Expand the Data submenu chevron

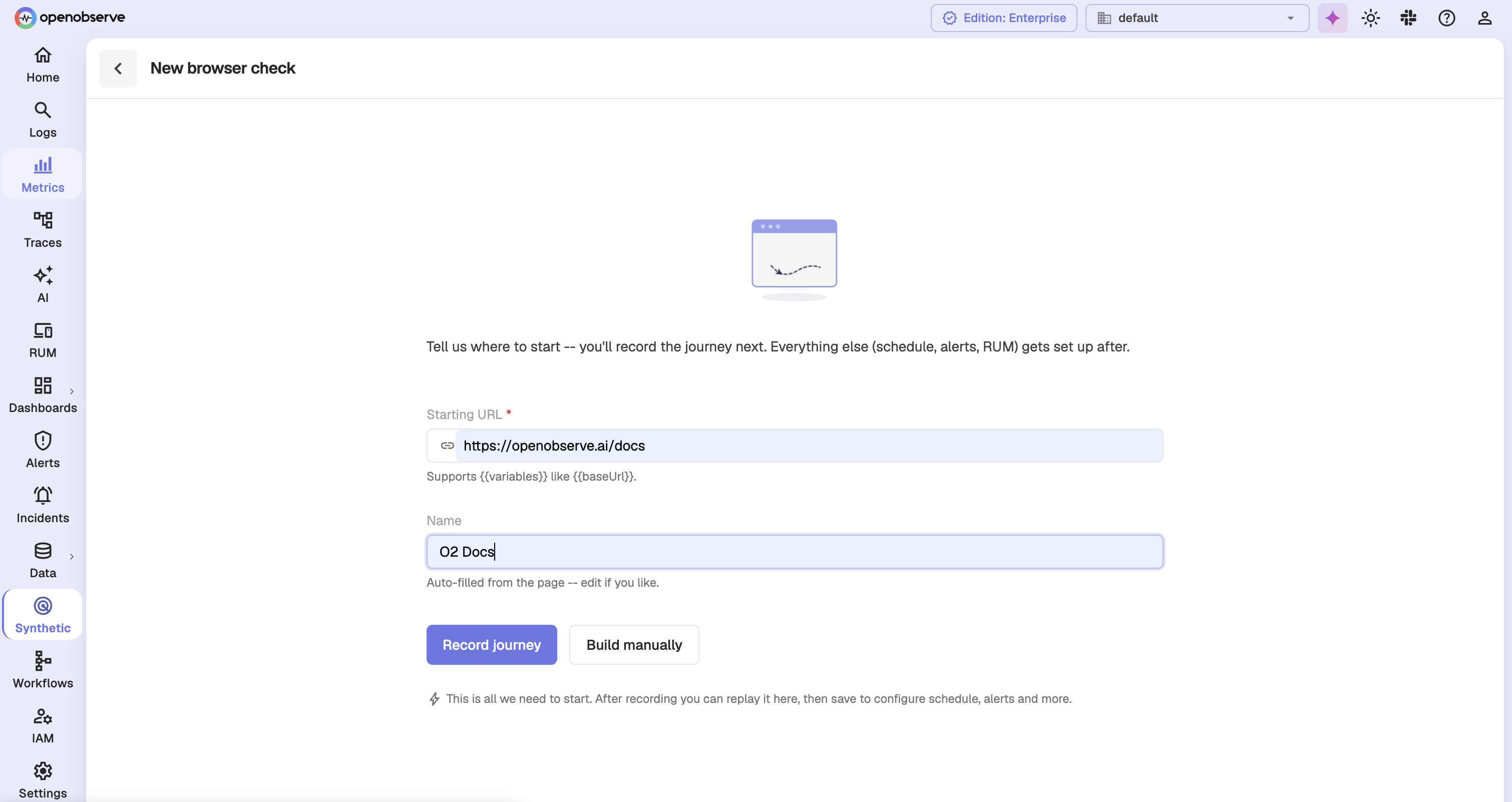point(72,557)
